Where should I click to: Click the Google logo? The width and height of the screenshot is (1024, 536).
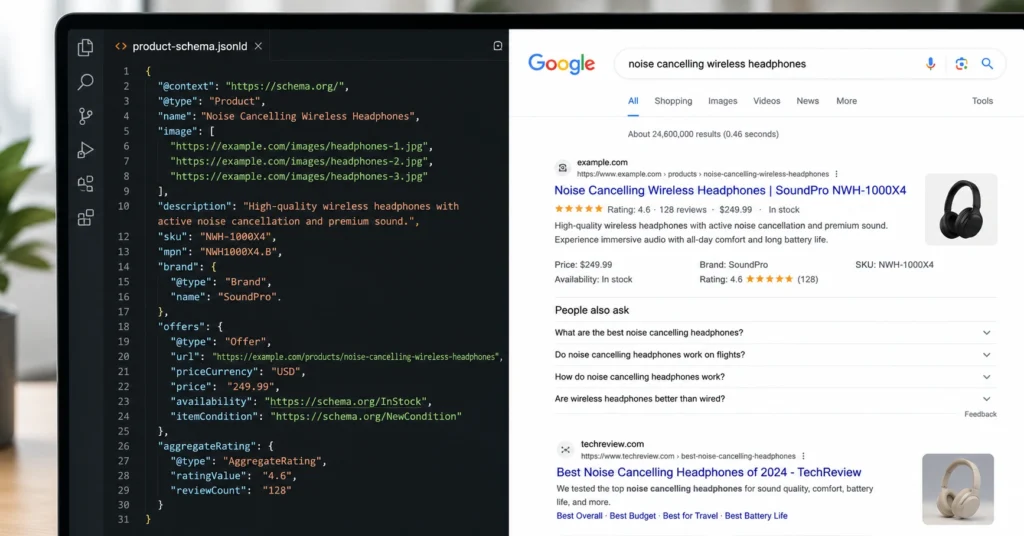click(x=562, y=63)
